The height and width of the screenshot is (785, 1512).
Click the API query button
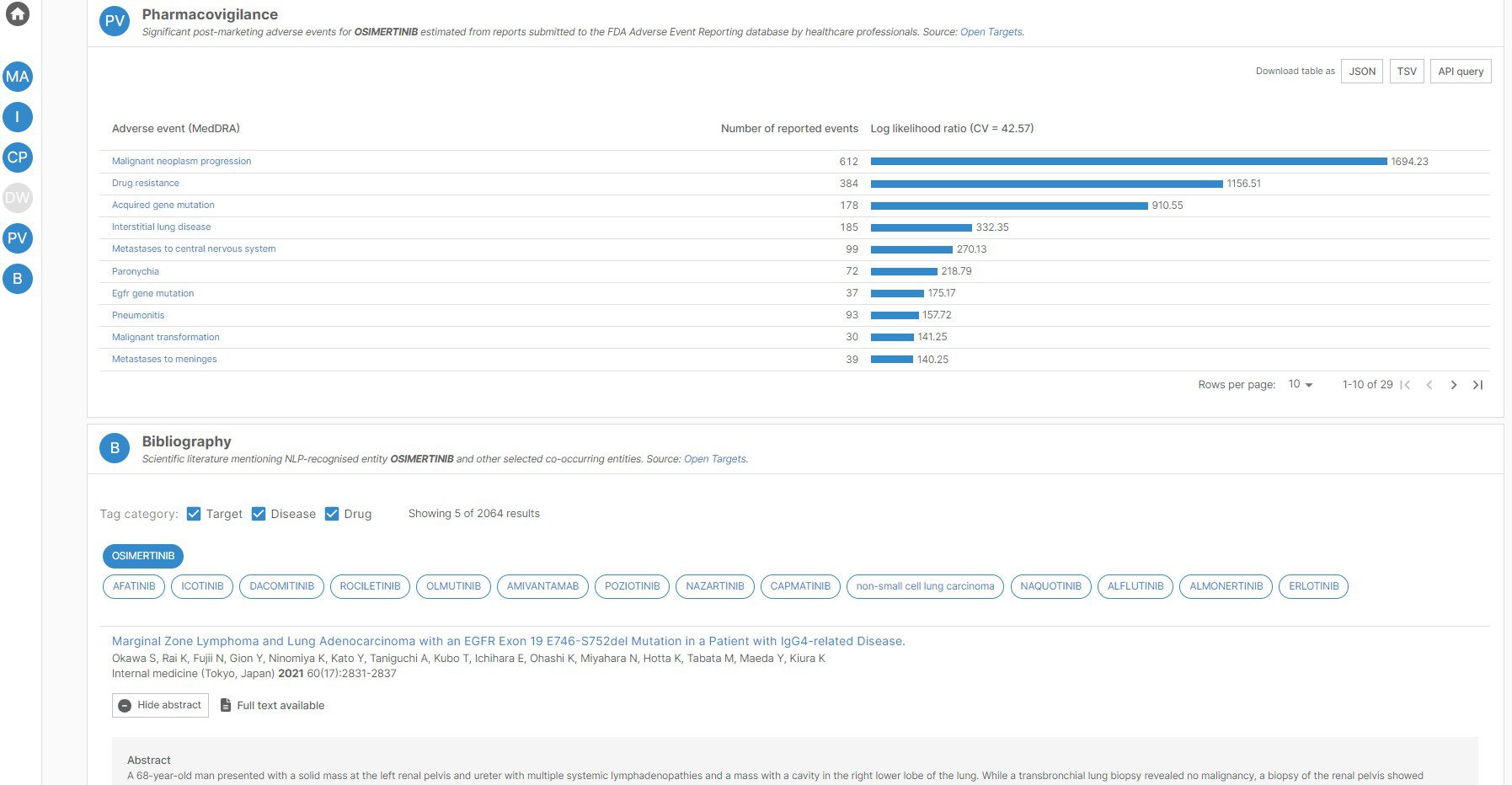tap(1460, 72)
